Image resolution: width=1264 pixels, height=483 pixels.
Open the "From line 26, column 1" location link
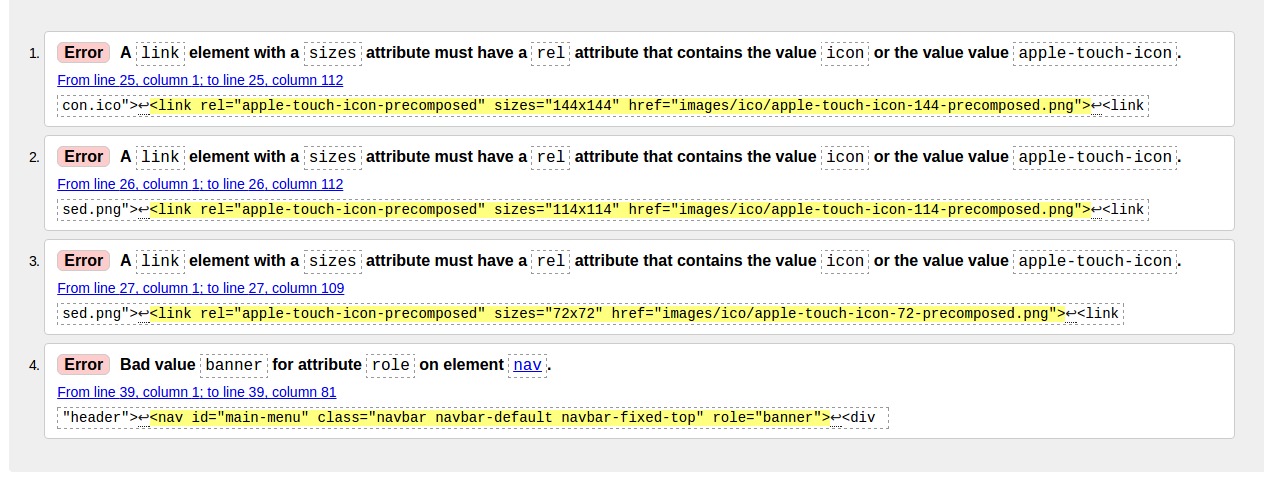[200, 184]
